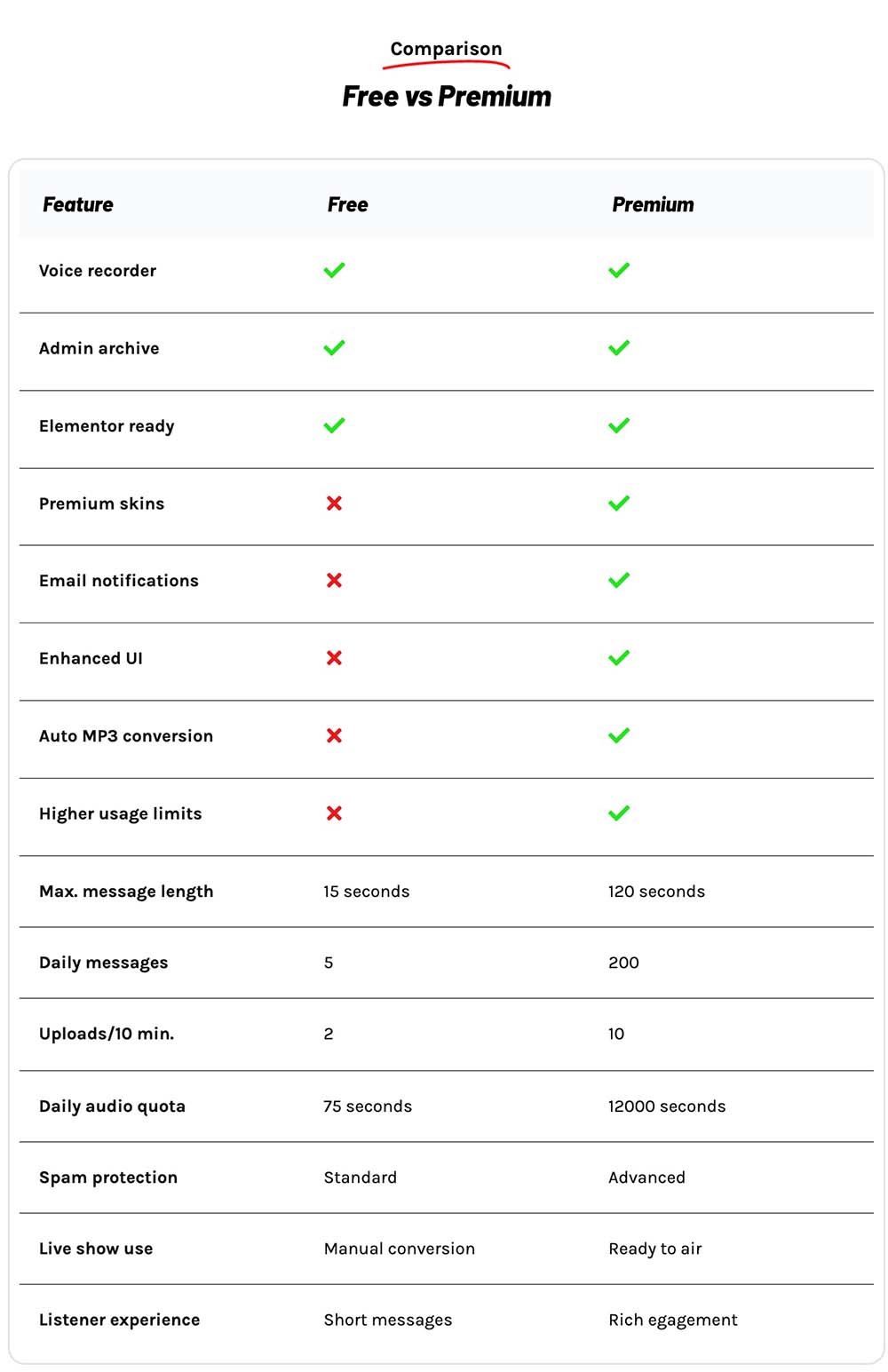Click the Spam protection Advanced value
888x1372 pixels.
point(646,1178)
